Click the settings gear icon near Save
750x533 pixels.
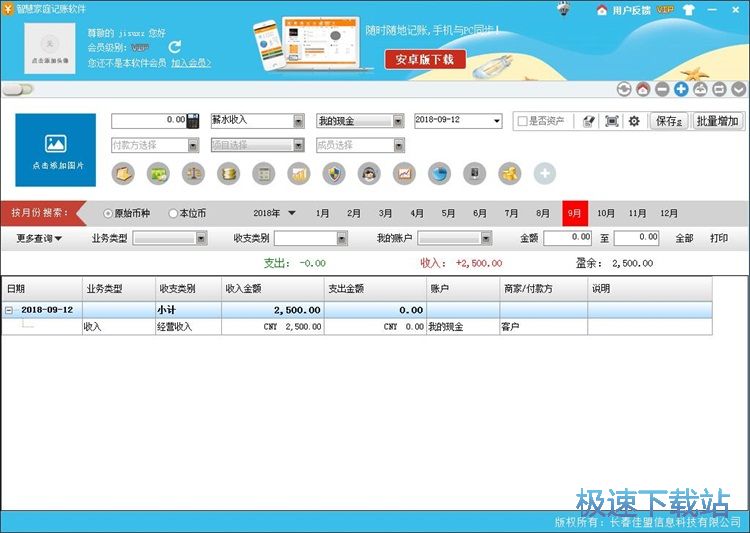[633, 121]
